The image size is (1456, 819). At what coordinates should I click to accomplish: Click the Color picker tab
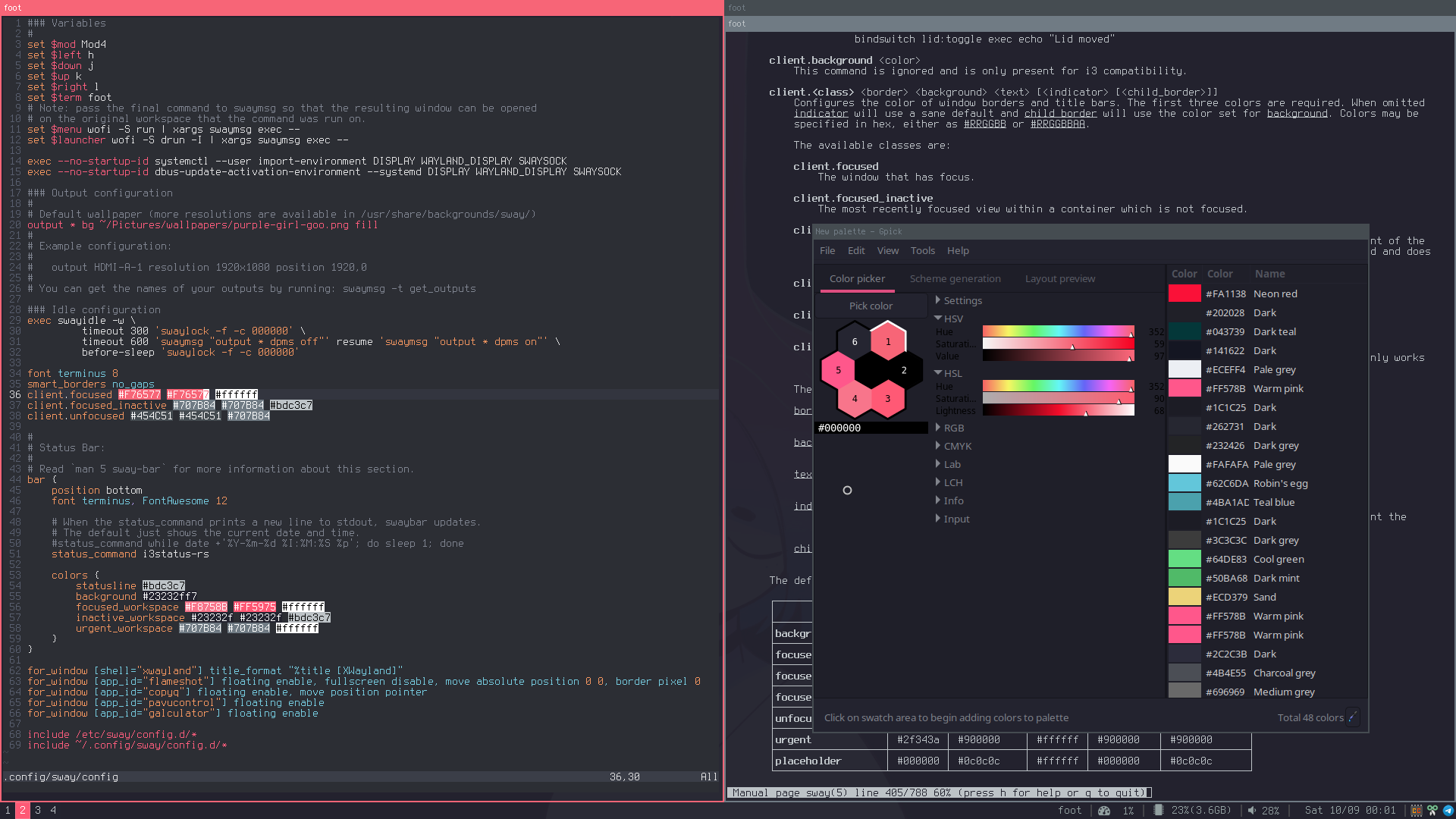pyautogui.click(x=856, y=278)
